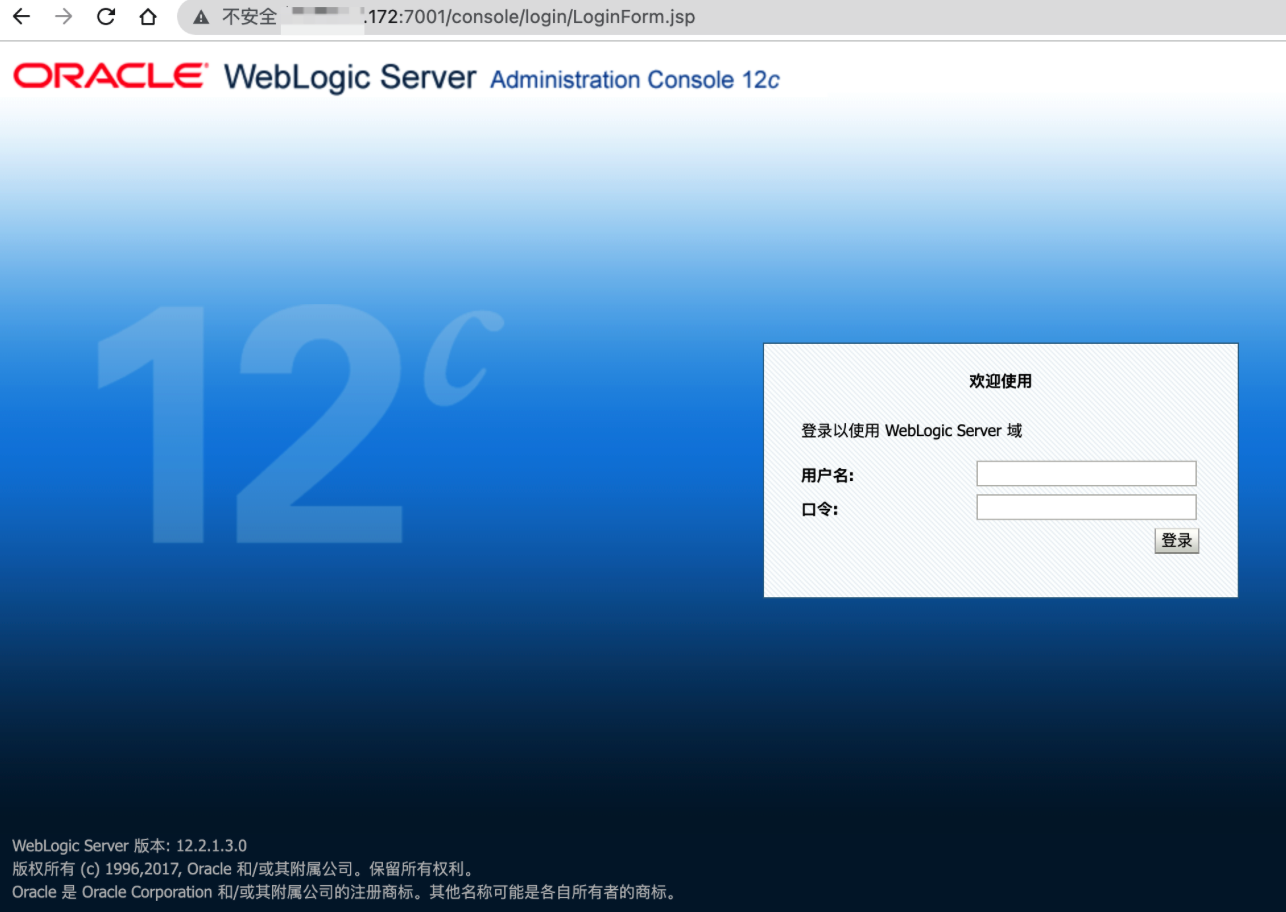Click the Administration Console 12c heading
The height and width of the screenshot is (912, 1286).
(x=635, y=80)
